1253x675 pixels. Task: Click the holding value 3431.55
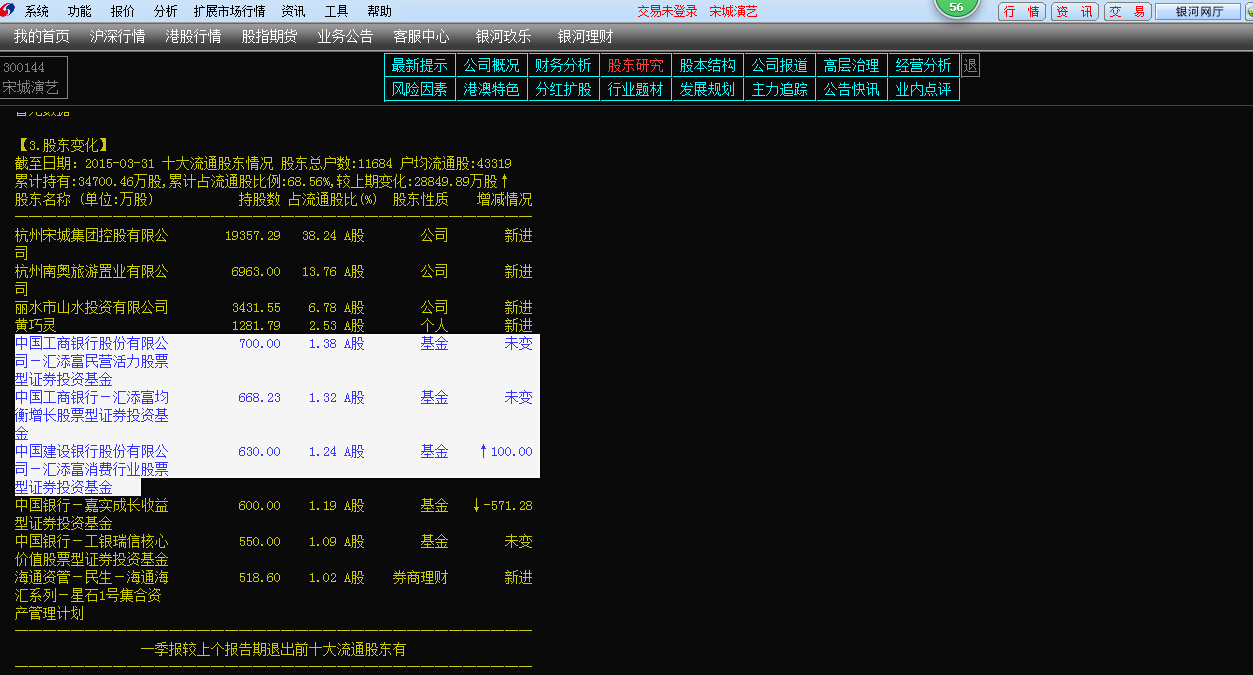[x=256, y=308]
